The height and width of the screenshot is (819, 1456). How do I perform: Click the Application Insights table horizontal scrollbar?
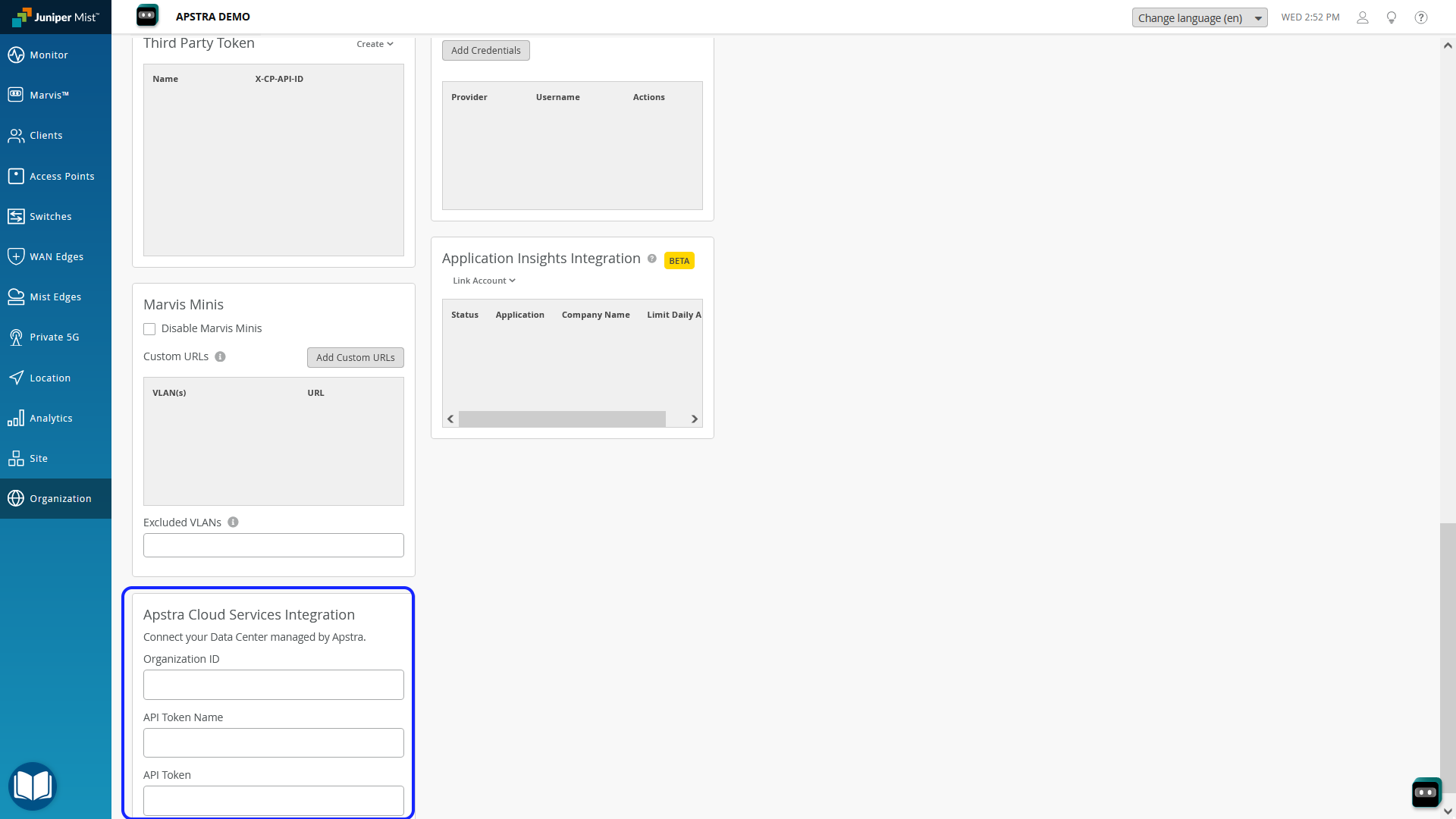pos(562,419)
